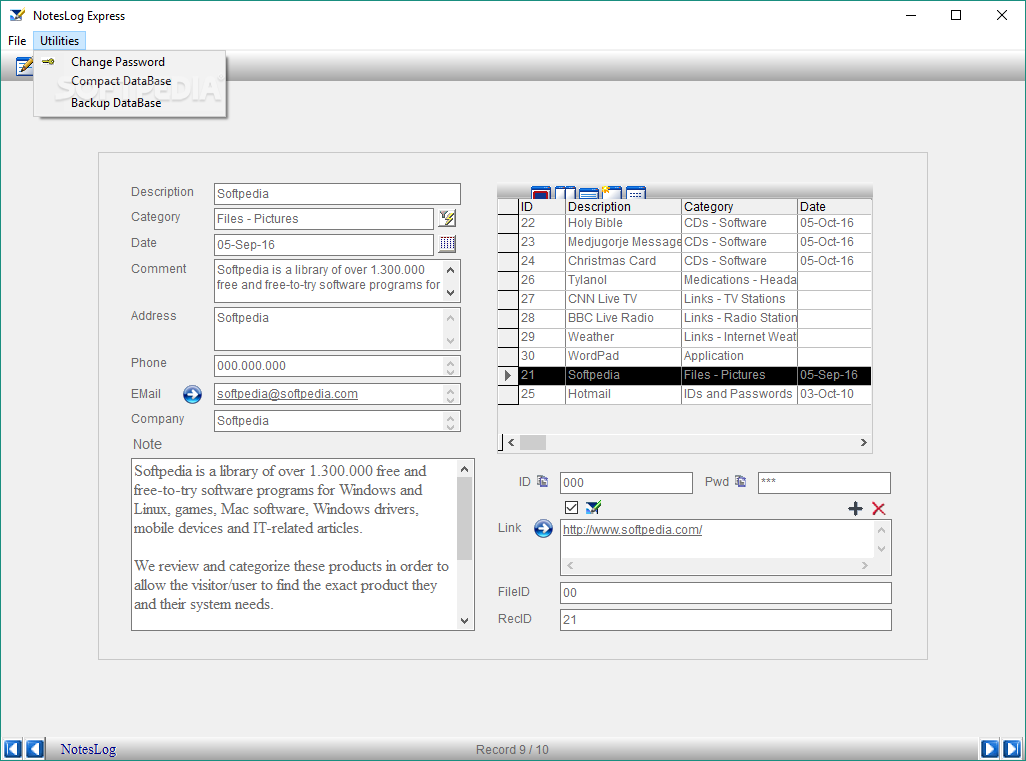Click the Note box vertical scrollbar thumb
Image resolution: width=1026 pixels, height=761 pixels.
tap(465, 518)
